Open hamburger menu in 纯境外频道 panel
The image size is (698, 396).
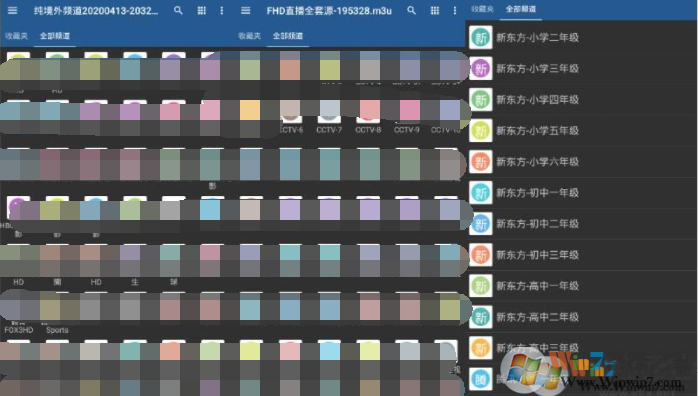12,10
